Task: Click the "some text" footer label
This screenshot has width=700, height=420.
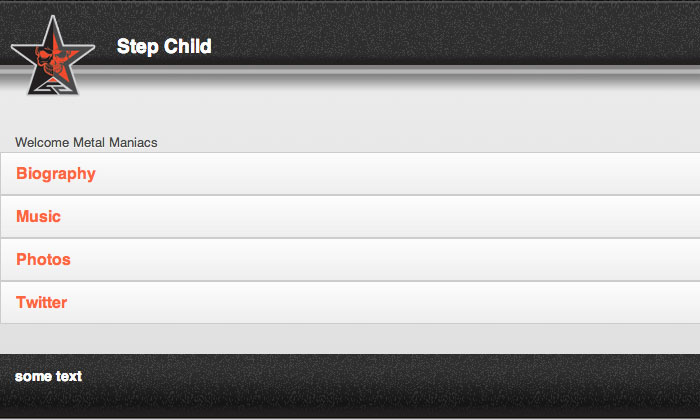Action: [48, 377]
